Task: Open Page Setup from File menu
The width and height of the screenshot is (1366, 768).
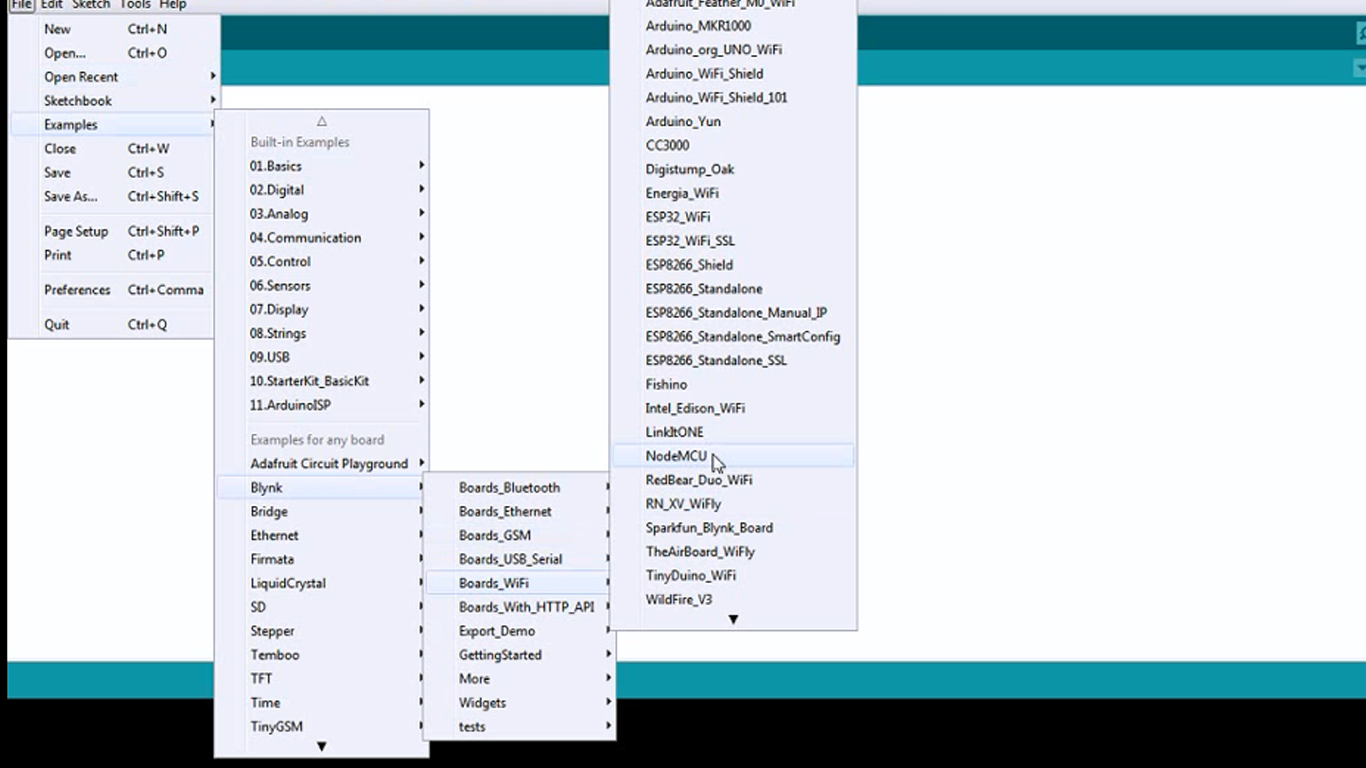Action: click(115, 231)
